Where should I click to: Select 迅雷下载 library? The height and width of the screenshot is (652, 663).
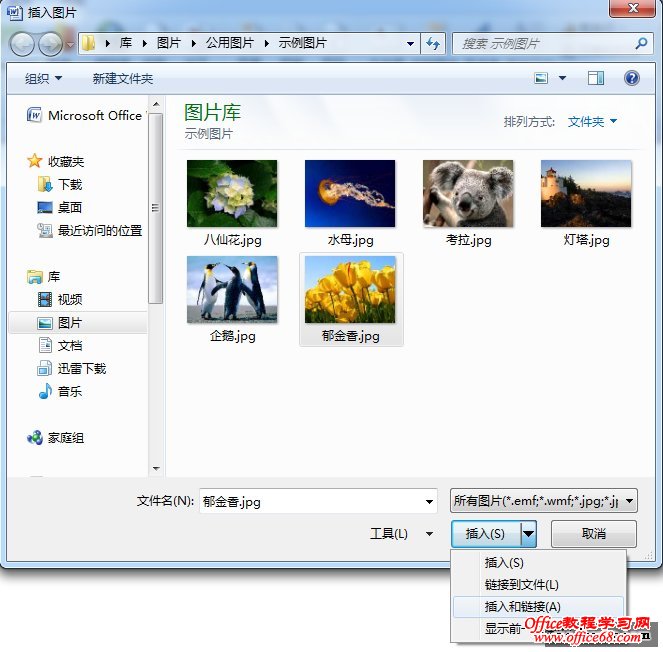(x=72, y=368)
